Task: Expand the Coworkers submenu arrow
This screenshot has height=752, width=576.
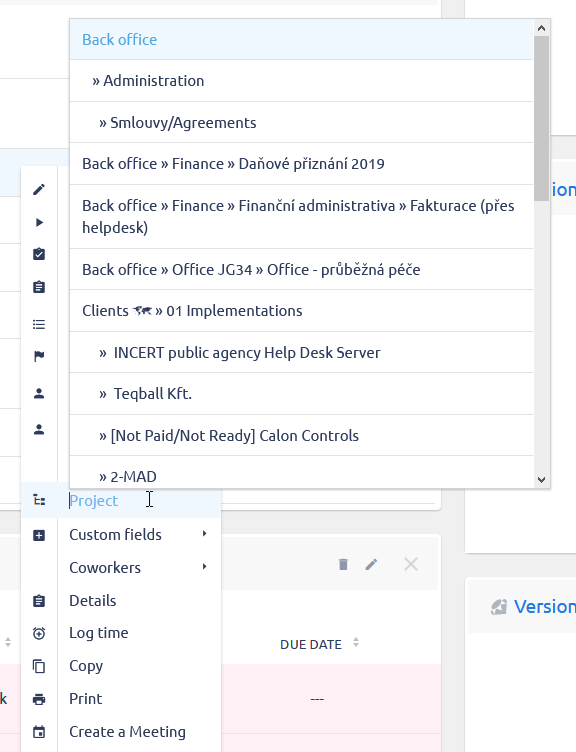Action: pos(205,566)
